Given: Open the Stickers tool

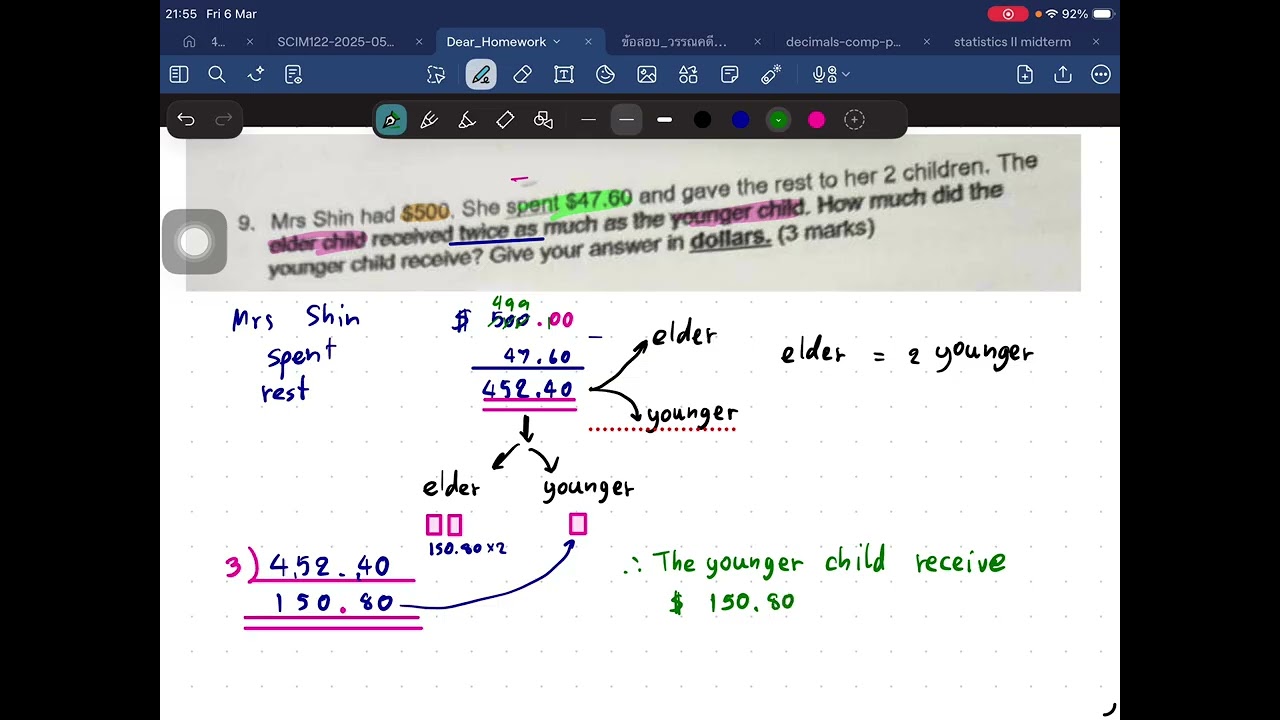Looking at the screenshot, I should pyautogui.click(x=605, y=74).
